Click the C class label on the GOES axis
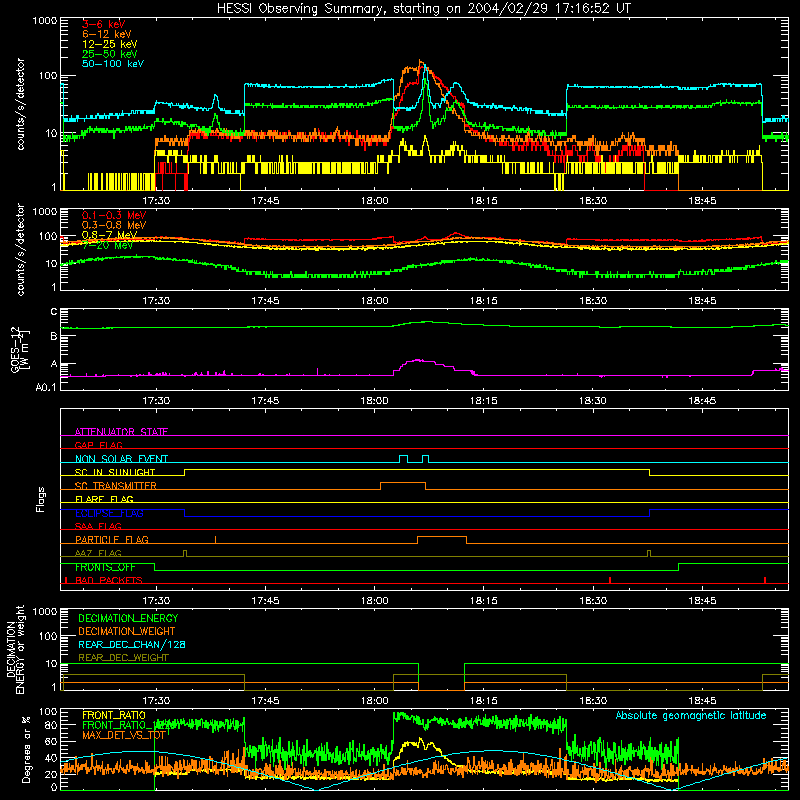Viewport: 800px width, 800px height. [x=54, y=311]
